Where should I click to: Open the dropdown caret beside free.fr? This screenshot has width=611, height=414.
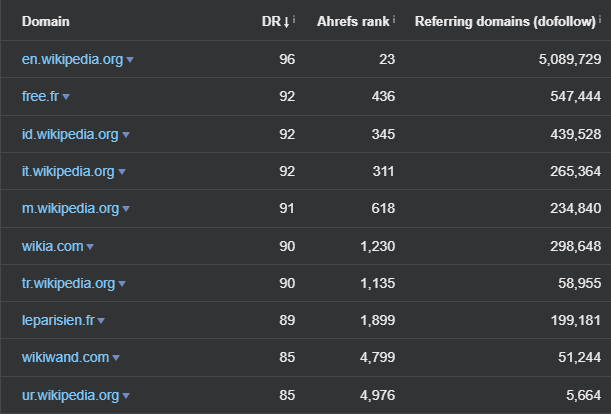tap(66, 97)
